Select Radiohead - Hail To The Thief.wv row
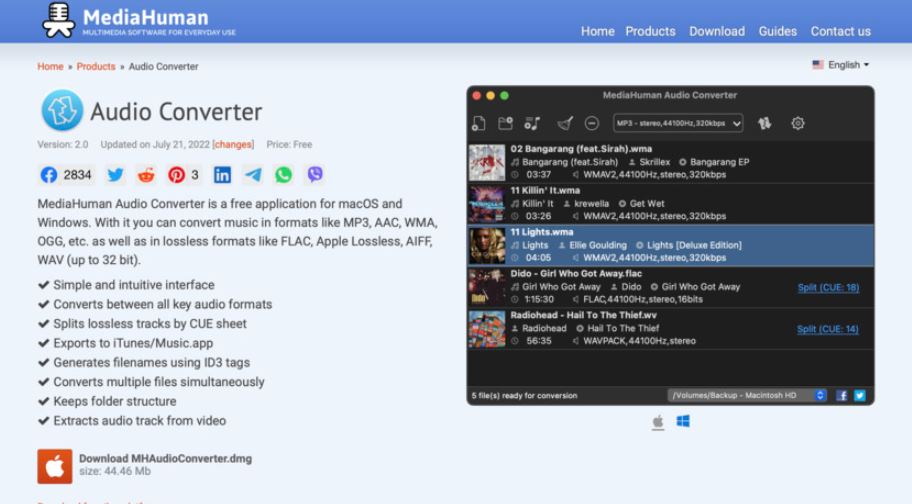The width and height of the screenshot is (912, 504). (x=671, y=328)
